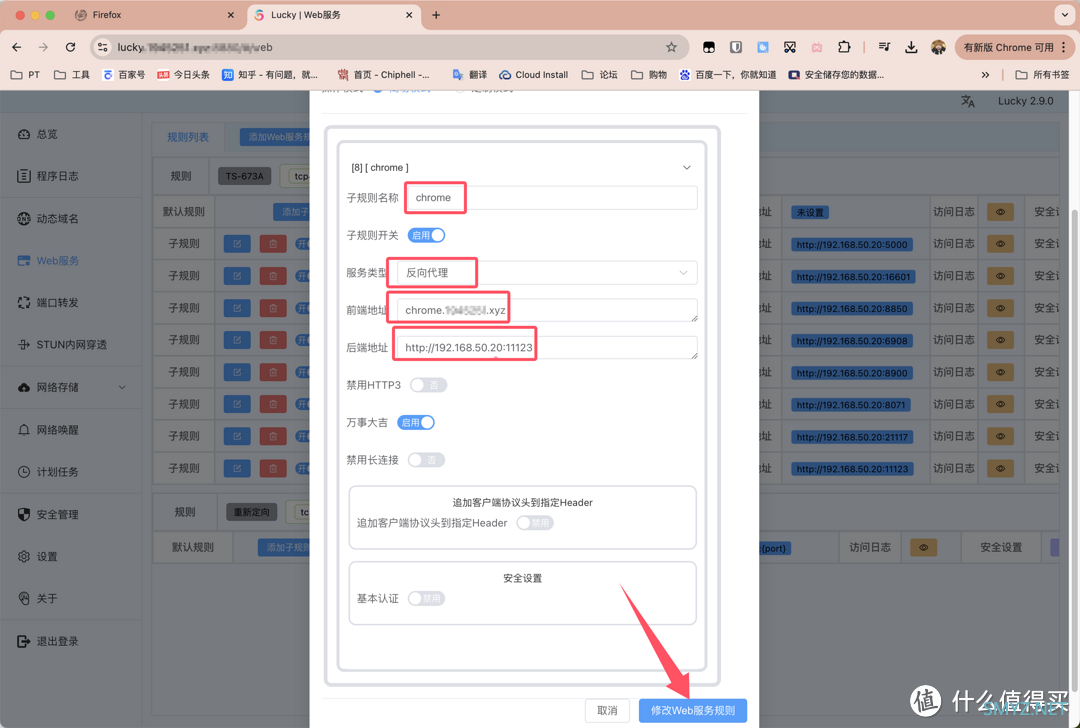1080x728 pixels.
Task: Click the 修改Web服务规则 button
Action: (693, 710)
